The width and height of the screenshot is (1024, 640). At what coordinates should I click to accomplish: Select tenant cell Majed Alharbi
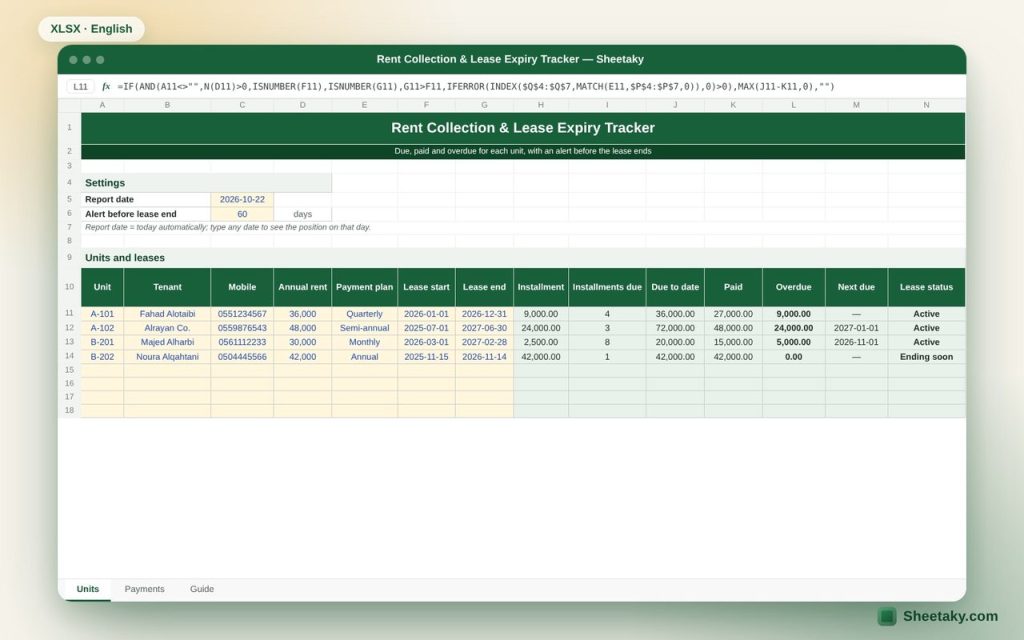click(167, 342)
